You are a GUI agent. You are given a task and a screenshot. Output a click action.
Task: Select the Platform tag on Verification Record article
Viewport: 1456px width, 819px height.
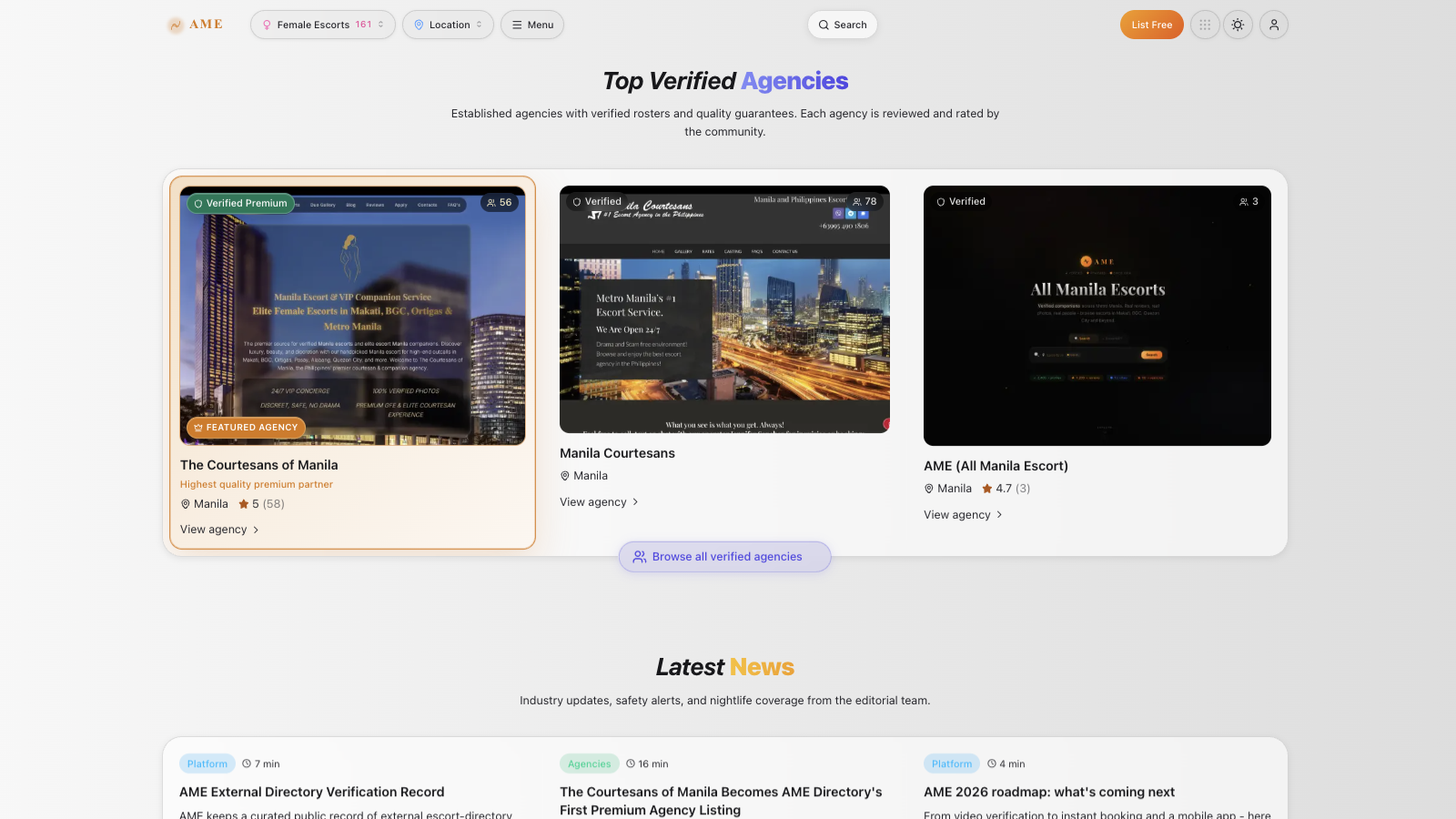point(207,764)
